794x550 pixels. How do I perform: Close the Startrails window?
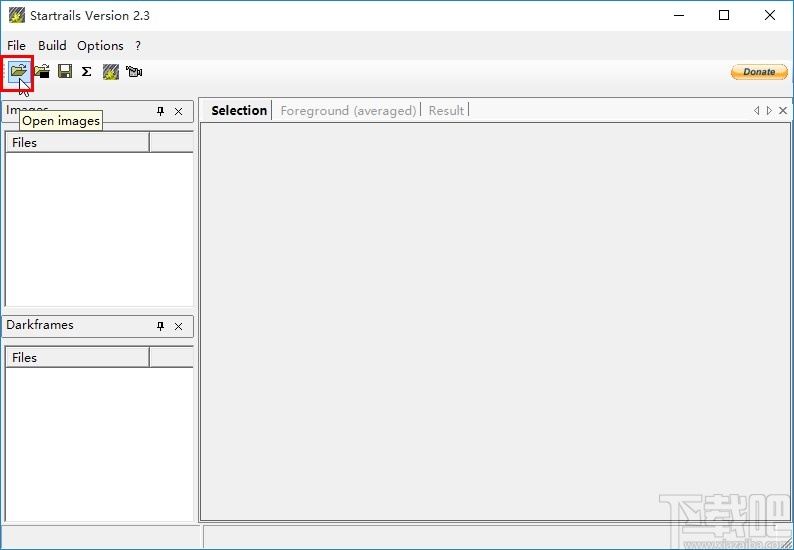[x=770, y=15]
